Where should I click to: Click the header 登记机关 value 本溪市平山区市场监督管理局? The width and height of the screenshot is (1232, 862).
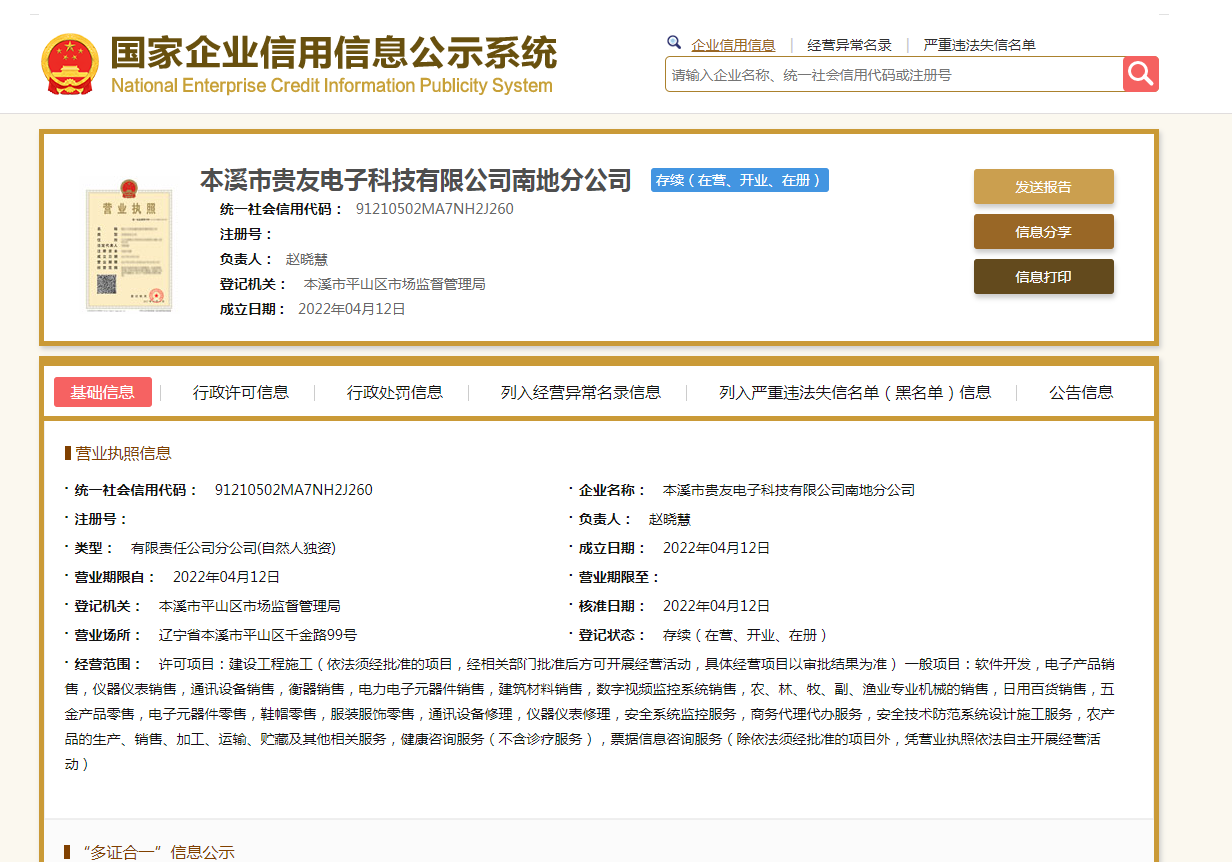[x=395, y=284]
